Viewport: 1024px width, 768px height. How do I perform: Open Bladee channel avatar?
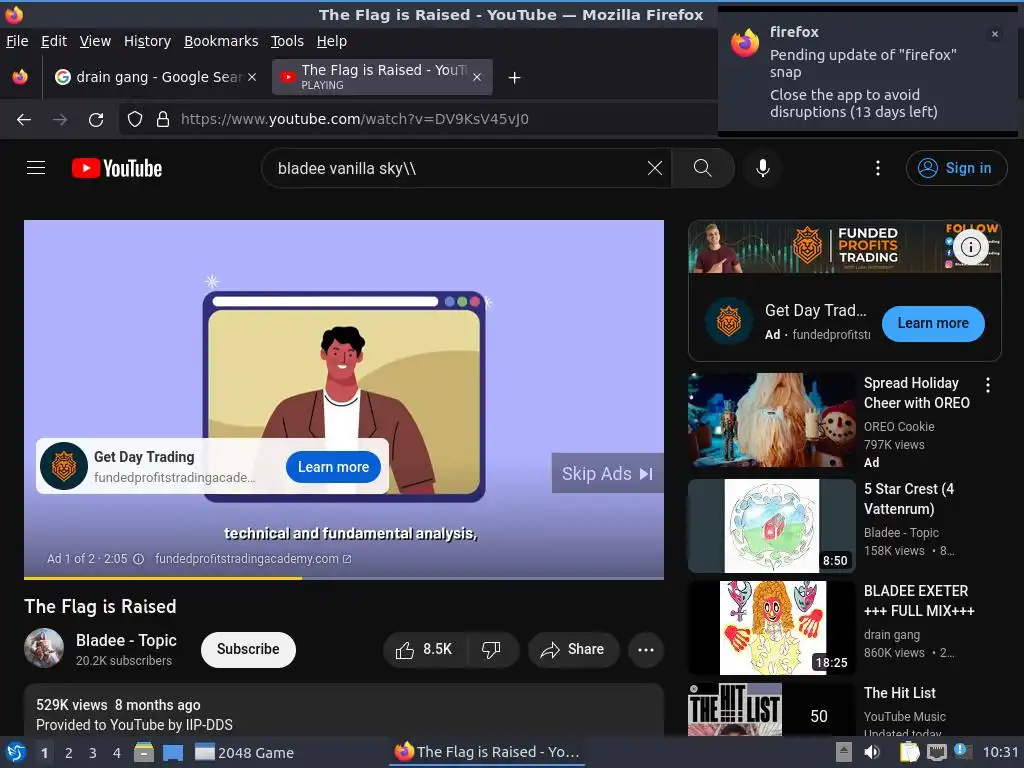(44, 648)
